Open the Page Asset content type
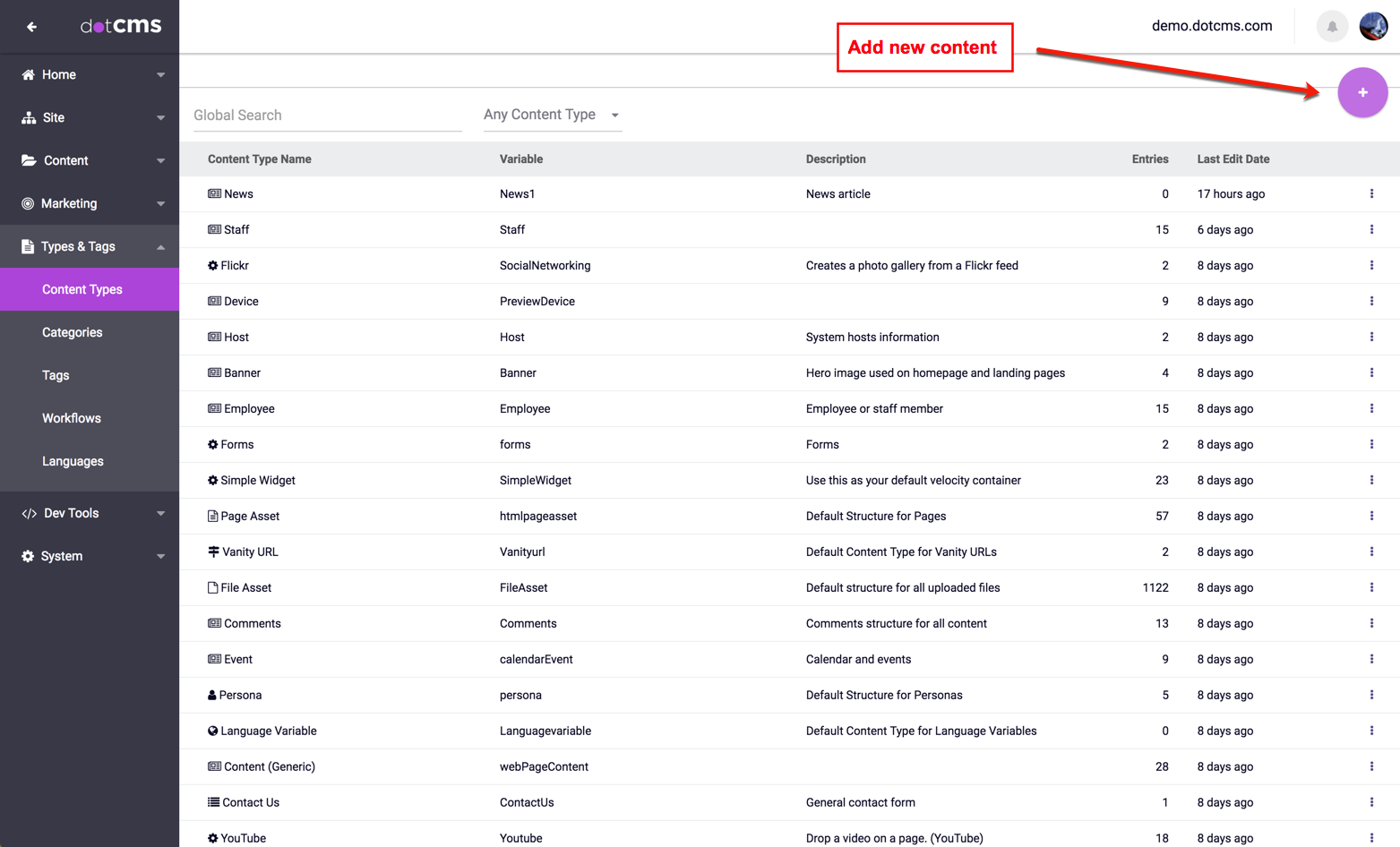Image resolution: width=1400 pixels, height=847 pixels. 250,517
